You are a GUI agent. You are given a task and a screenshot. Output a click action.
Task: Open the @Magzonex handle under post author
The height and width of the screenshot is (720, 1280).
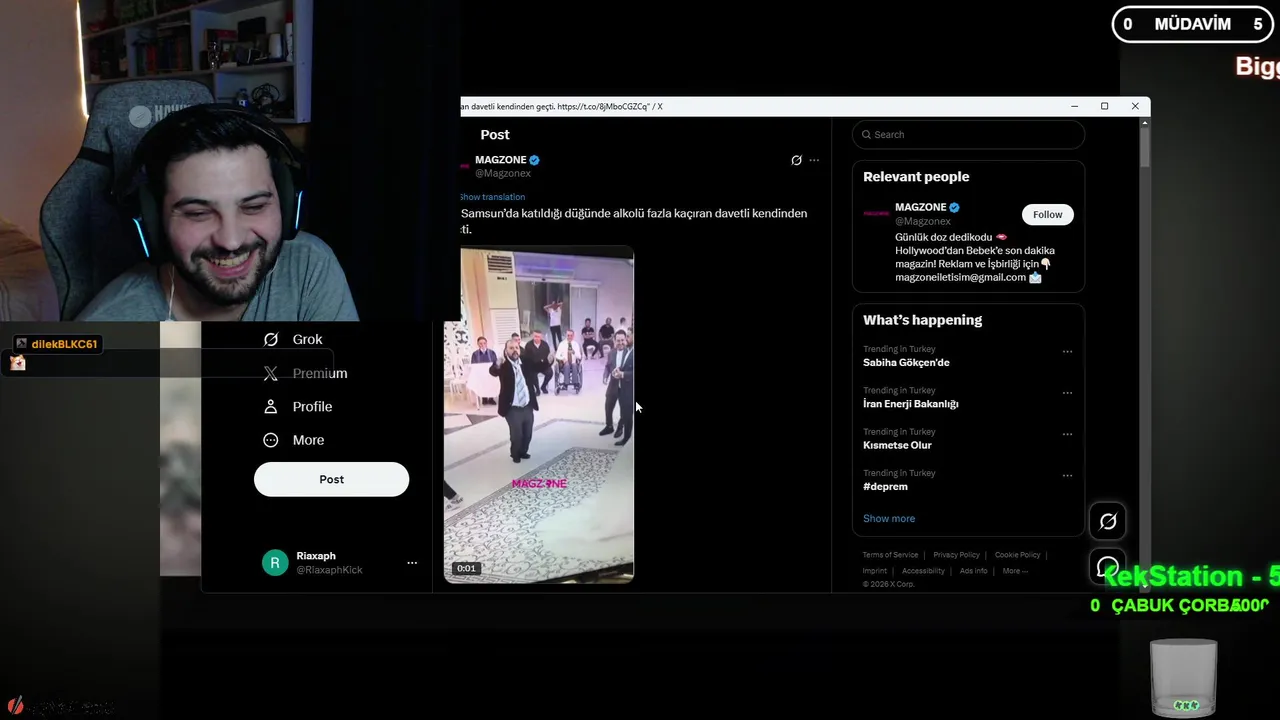coord(503,174)
